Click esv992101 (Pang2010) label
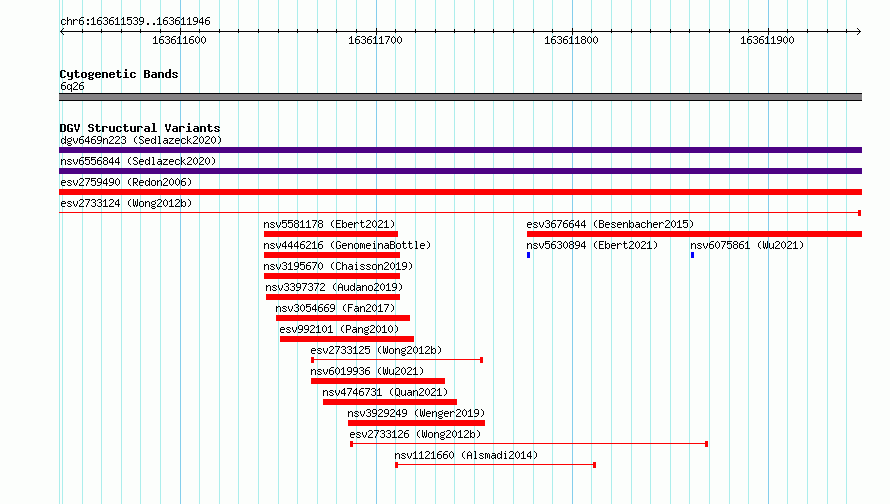Image resolution: width=890 pixels, height=504 pixels. pos(339,329)
